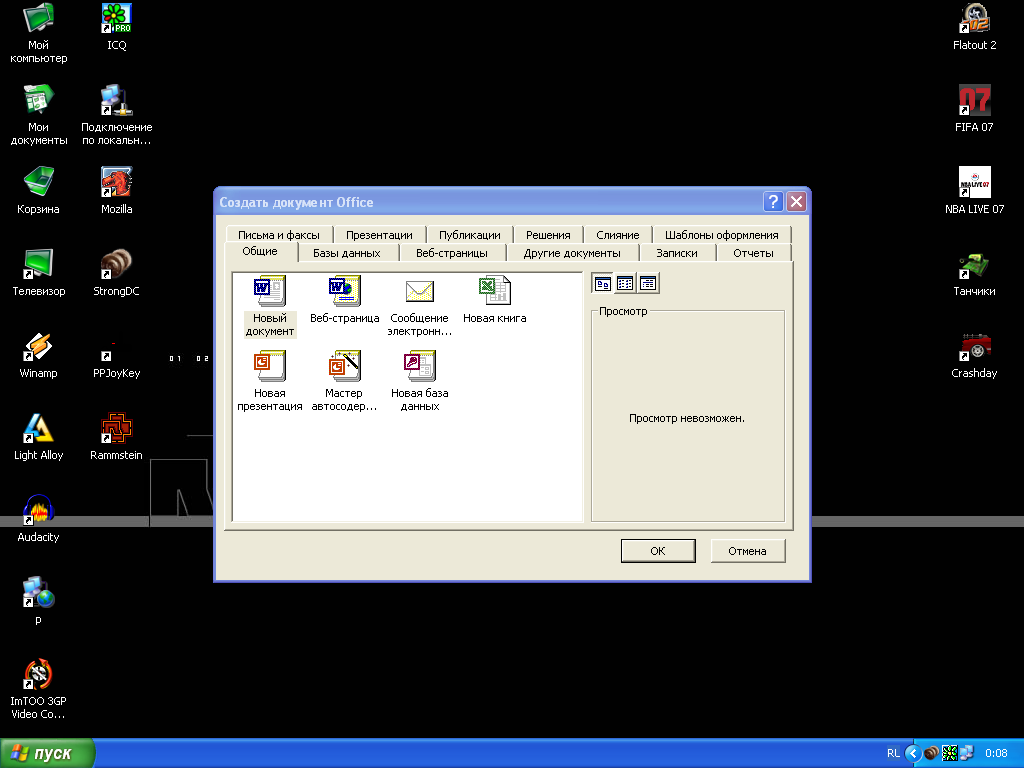This screenshot has width=1024, height=768.
Task: Select ICQ desktop shortcut
Action: 117,27
